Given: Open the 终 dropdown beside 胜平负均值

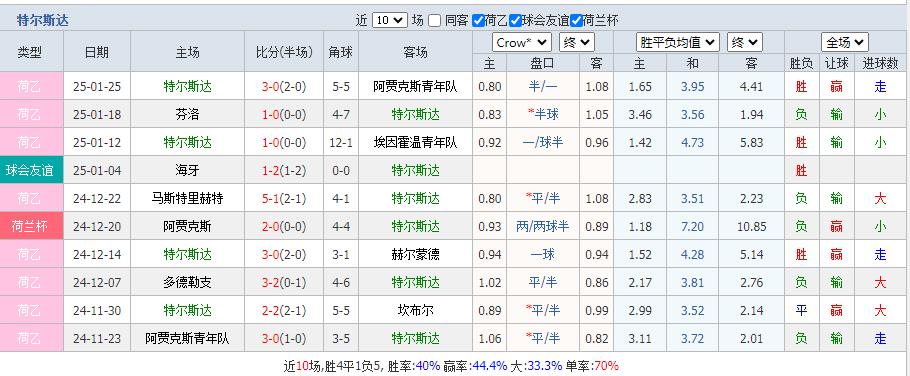Looking at the screenshot, I should [745, 42].
